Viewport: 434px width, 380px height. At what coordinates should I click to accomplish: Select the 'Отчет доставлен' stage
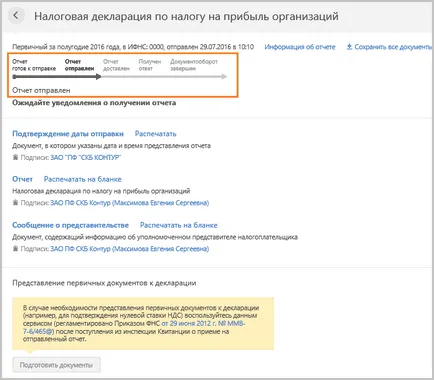[x=116, y=65]
